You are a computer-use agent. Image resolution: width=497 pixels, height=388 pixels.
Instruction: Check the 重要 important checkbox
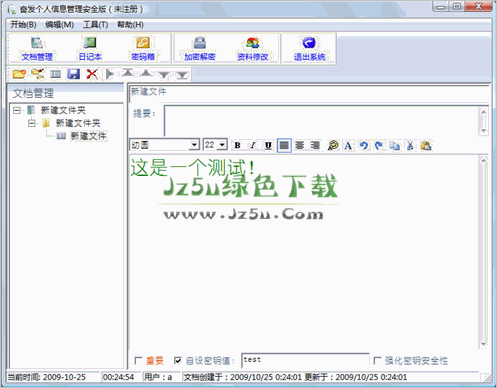(138, 360)
